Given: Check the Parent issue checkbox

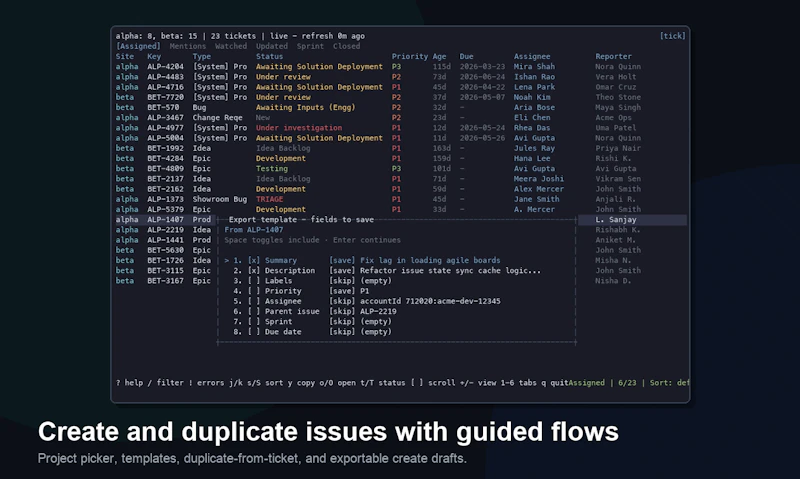Looking at the screenshot, I should 254,312.
